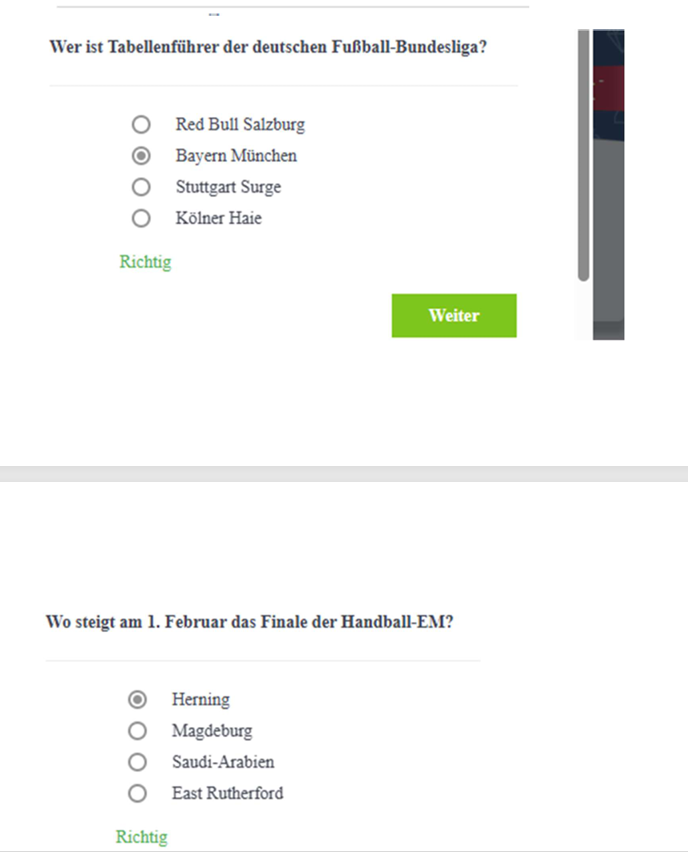
Task: Select the Herning radio button
Action: click(x=138, y=699)
